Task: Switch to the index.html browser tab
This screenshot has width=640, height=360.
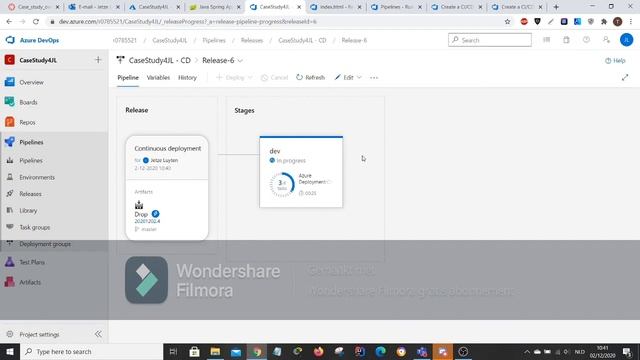Action: pyautogui.click(x=336, y=7)
